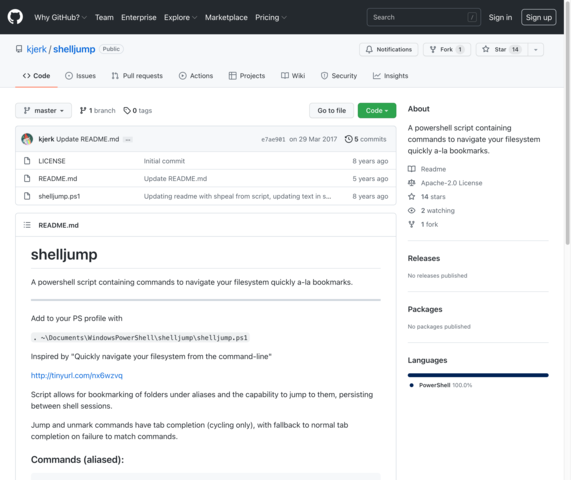Click the branch icon next to 1 branch
571x480 pixels.
(83, 110)
